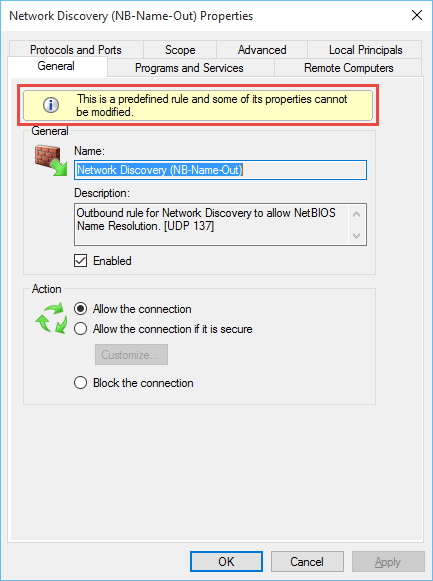Click inside the Description text box
Viewport: 433px width, 581px height.
coord(211,224)
